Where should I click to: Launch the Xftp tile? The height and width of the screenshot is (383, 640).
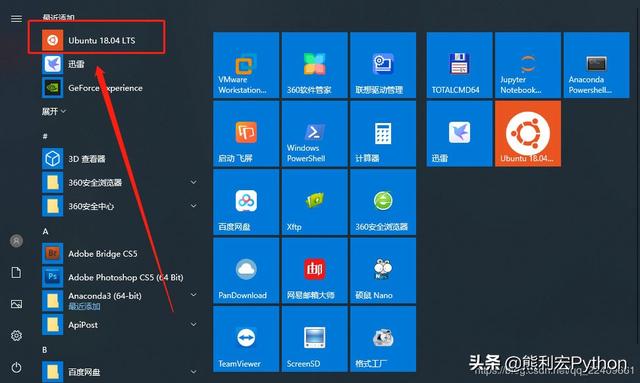coord(315,202)
